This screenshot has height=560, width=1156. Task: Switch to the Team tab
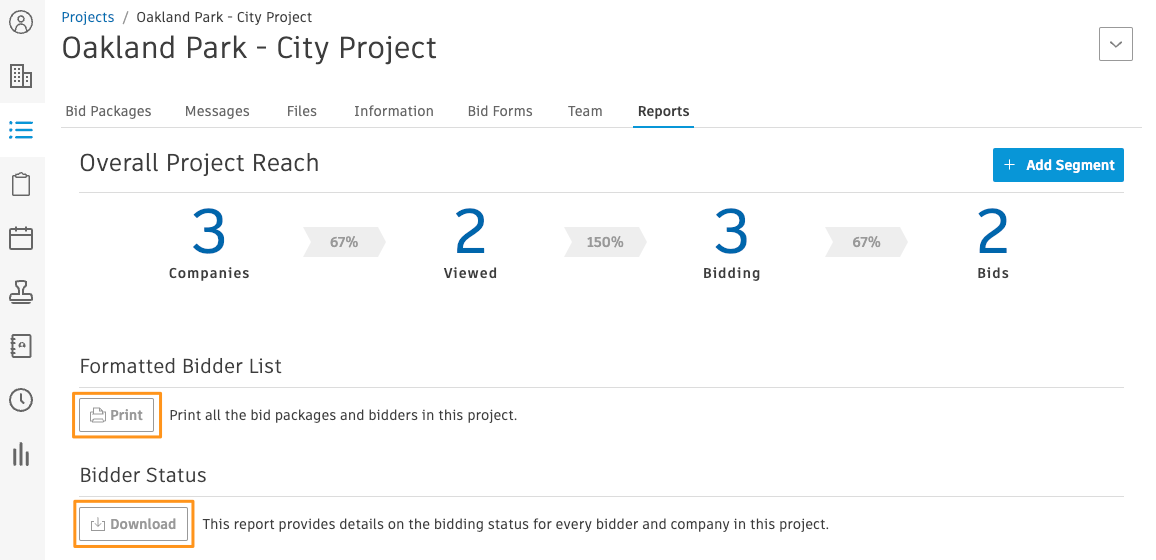[585, 111]
